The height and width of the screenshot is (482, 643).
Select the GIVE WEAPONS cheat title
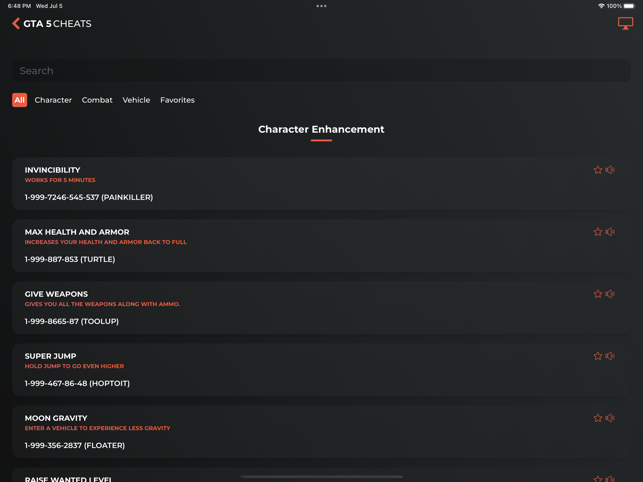[56, 294]
